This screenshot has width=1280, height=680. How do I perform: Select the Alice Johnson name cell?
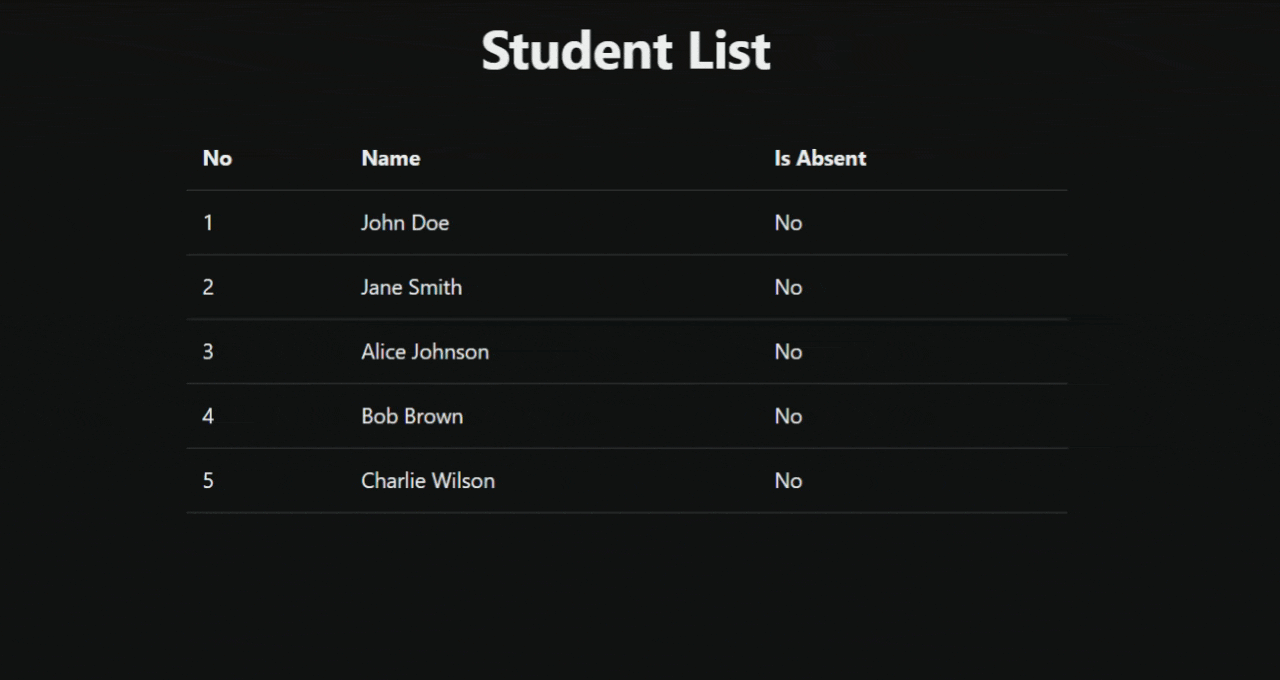[425, 352]
